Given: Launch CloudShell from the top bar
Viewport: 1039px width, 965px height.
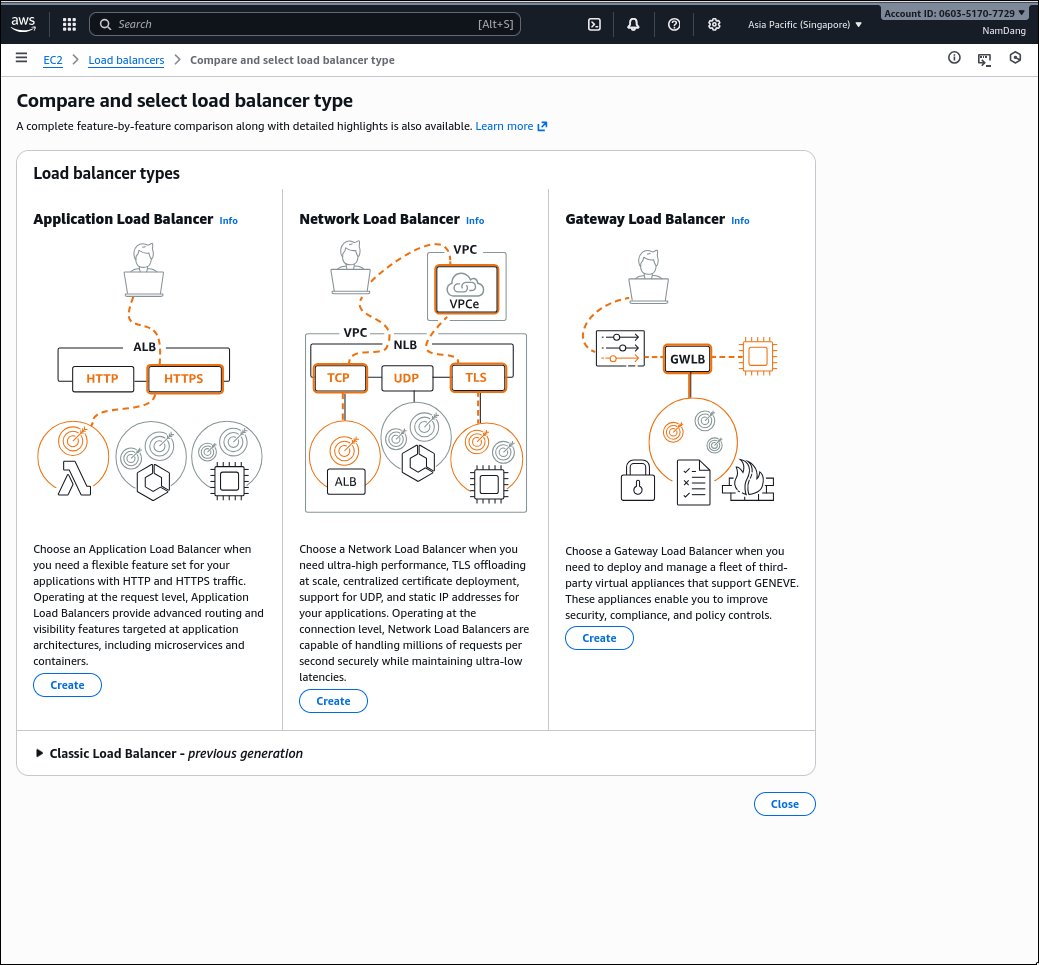Looking at the screenshot, I should pyautogui.click(x=594, y=24).
